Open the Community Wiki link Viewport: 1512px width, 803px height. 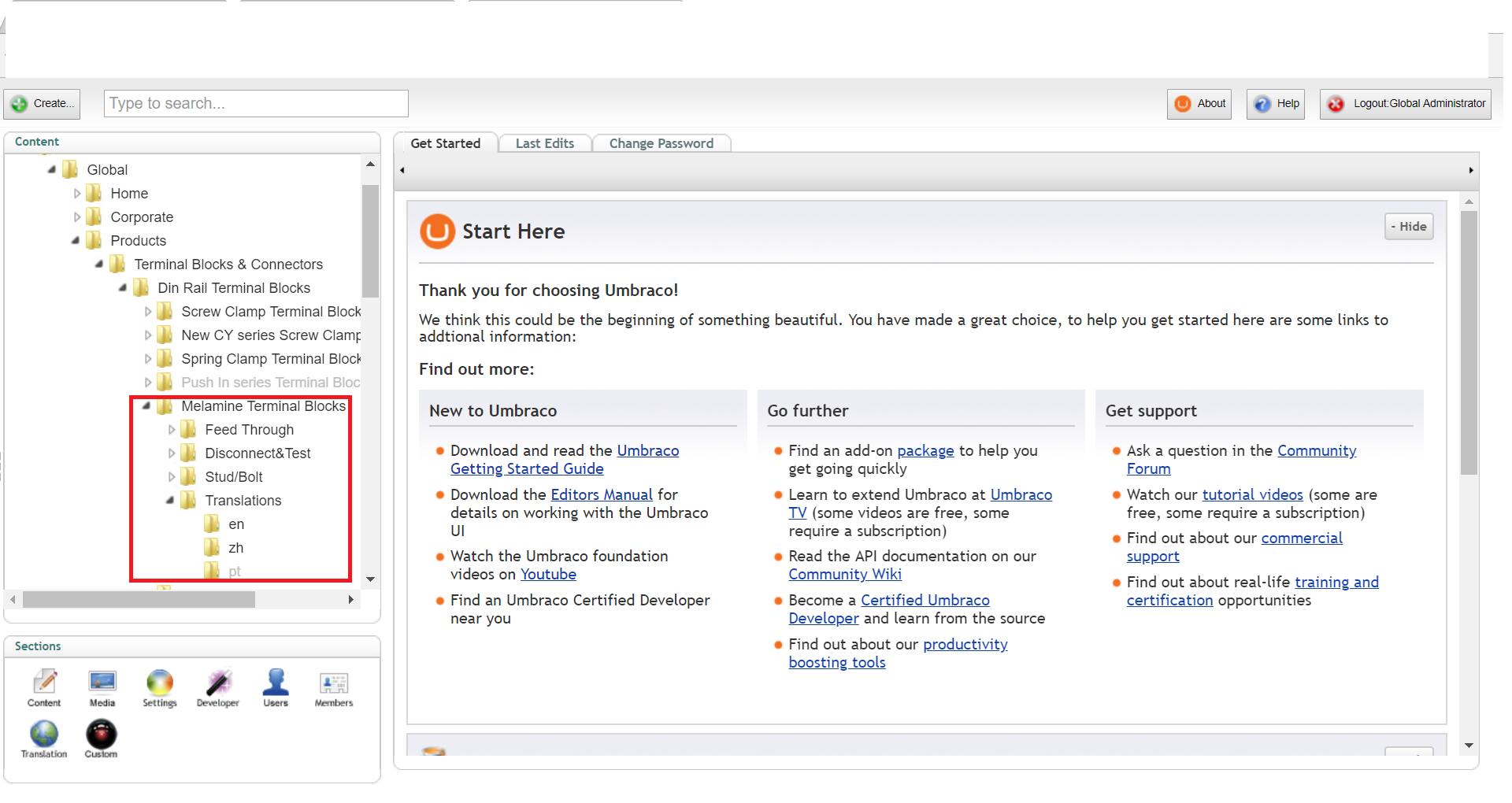click(x=845, y=574)
